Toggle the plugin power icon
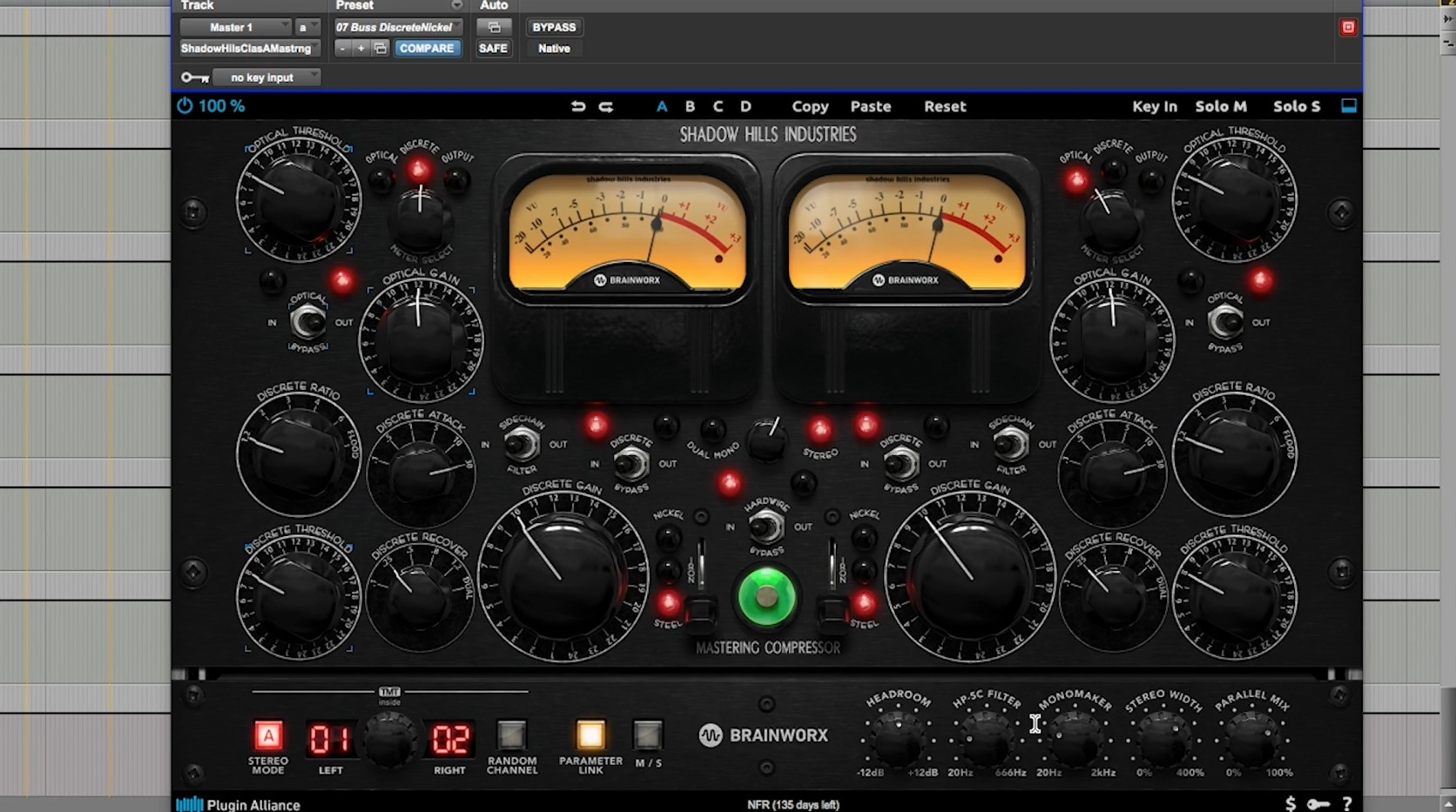 point(185,106)
